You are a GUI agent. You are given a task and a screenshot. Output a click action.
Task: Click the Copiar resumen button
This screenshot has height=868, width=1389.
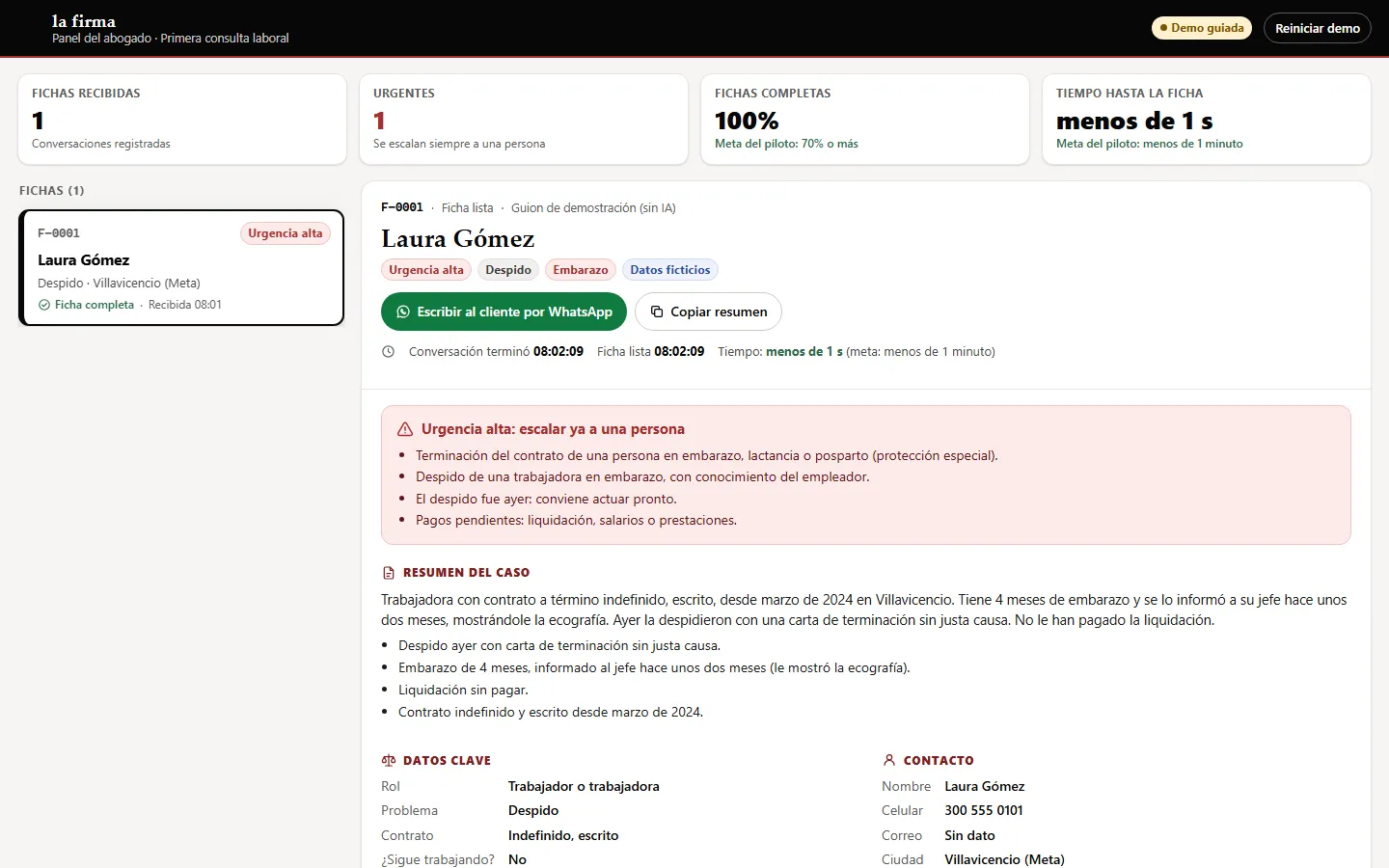click(708, 312)
